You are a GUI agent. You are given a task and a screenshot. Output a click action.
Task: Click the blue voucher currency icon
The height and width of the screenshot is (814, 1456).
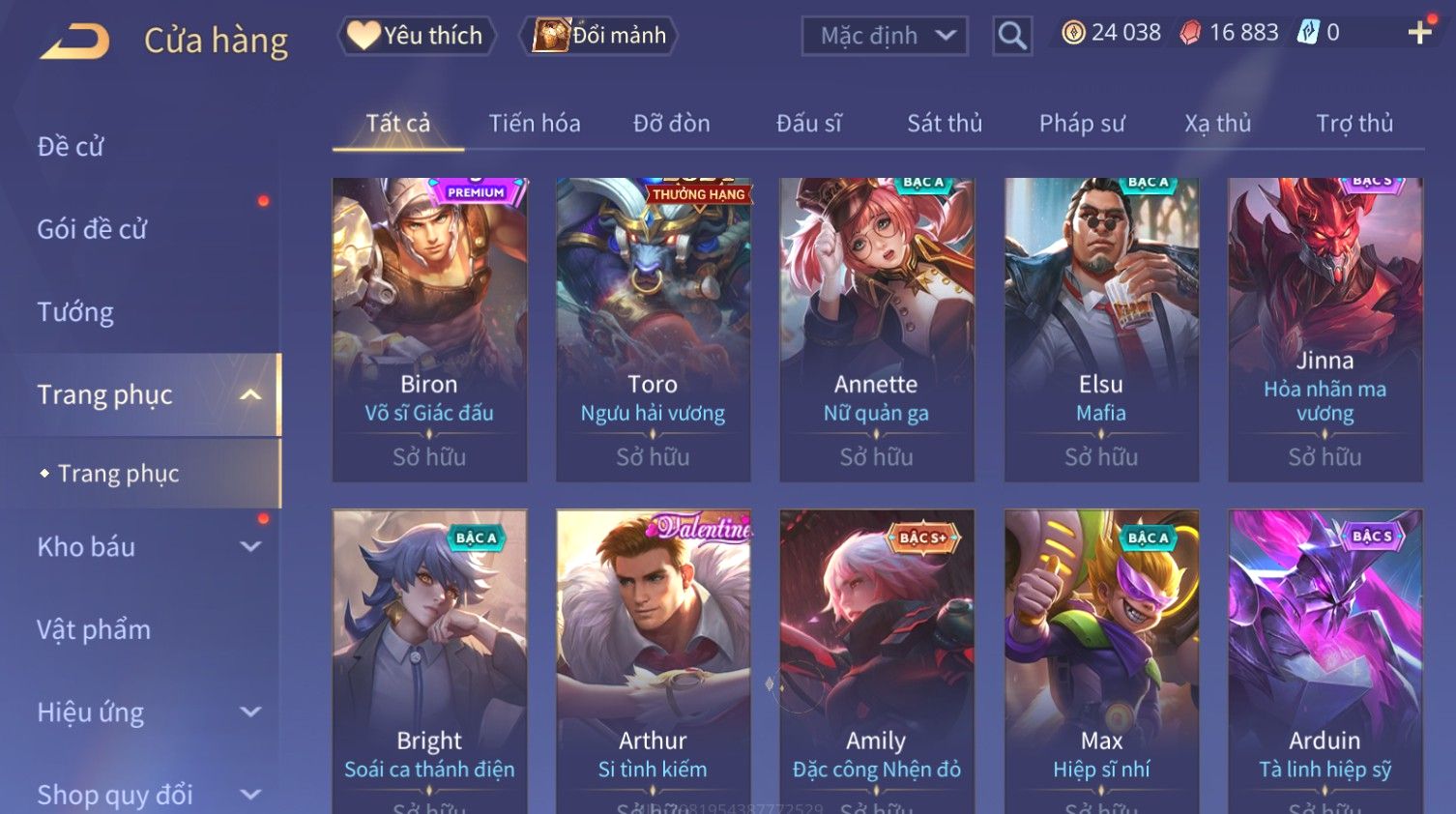tap(1308, 32)
